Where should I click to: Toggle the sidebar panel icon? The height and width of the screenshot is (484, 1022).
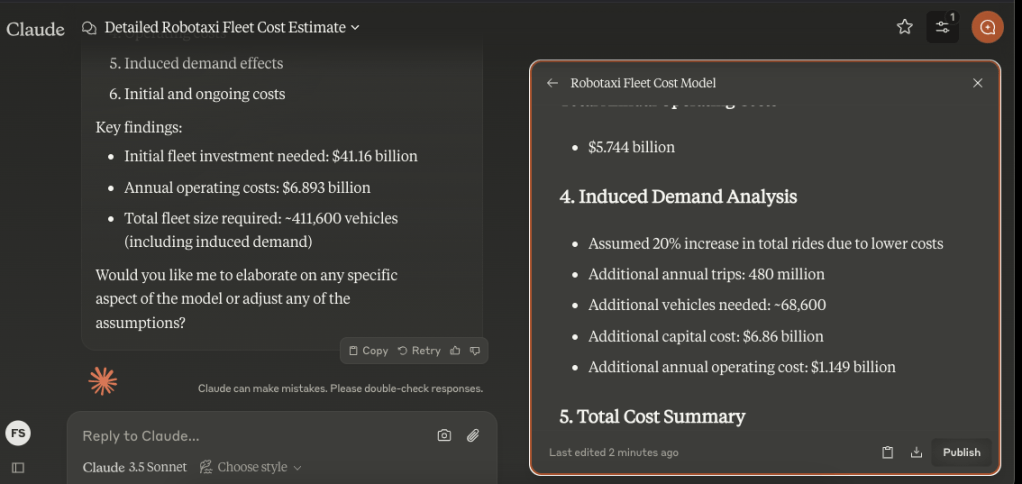18,467
